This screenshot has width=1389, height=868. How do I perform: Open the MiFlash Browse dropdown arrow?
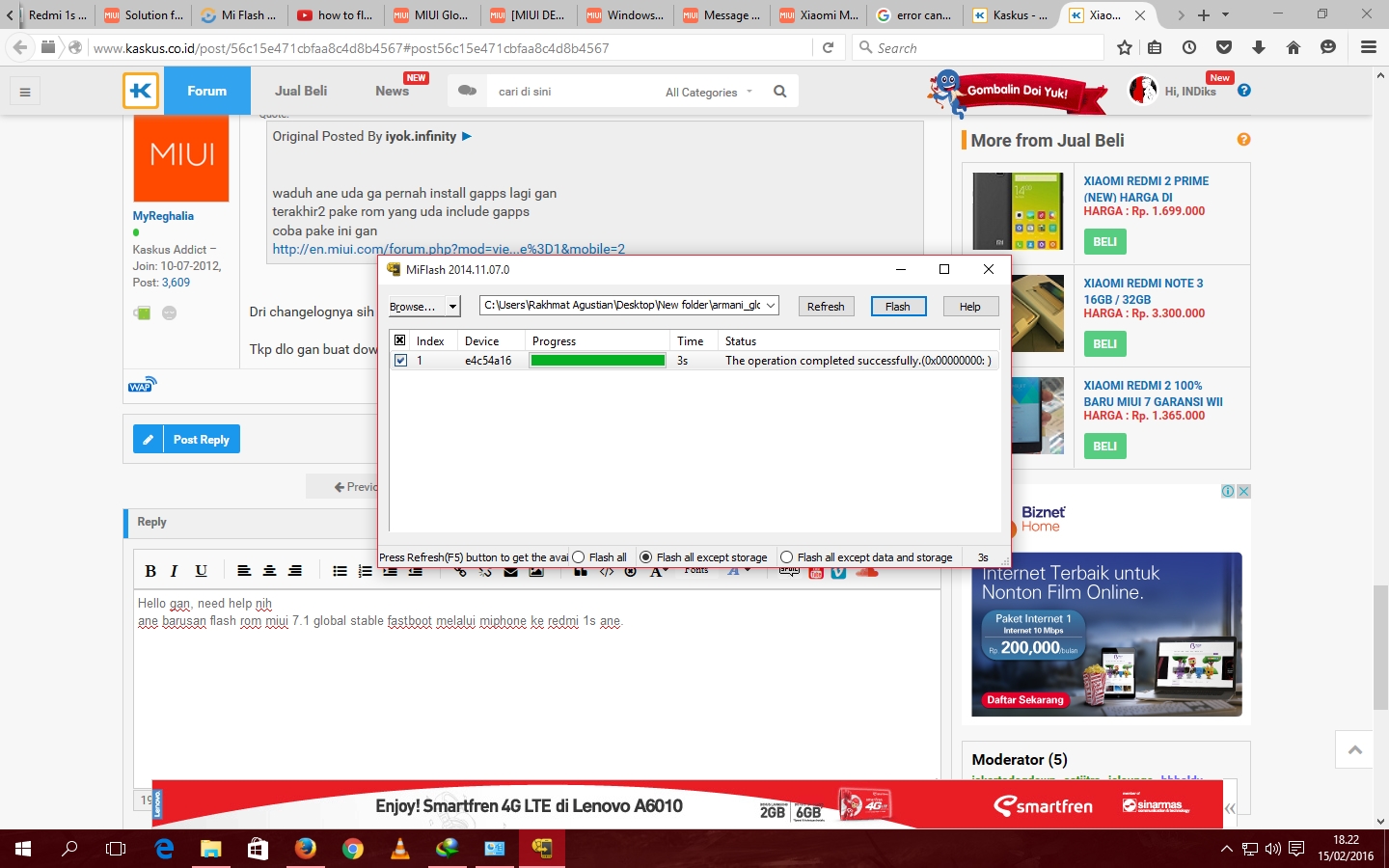click(x=452, y=307)
